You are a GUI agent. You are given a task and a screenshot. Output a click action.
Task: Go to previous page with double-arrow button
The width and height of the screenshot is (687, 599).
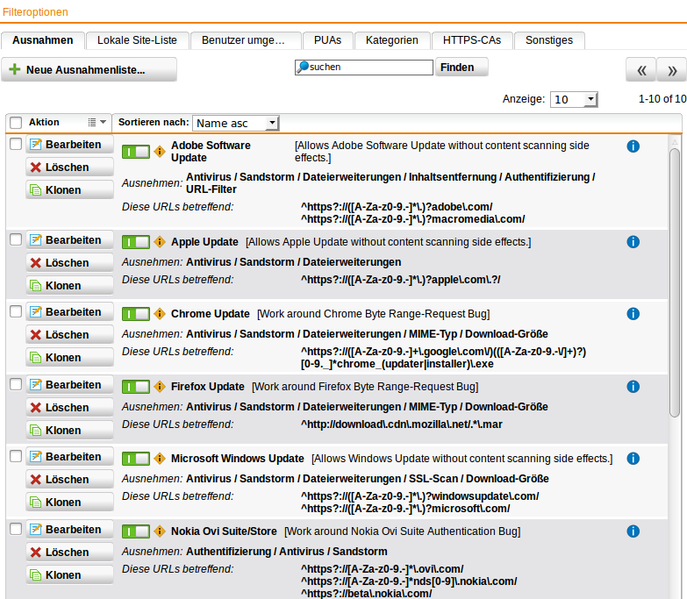click(x=641, y=70)
